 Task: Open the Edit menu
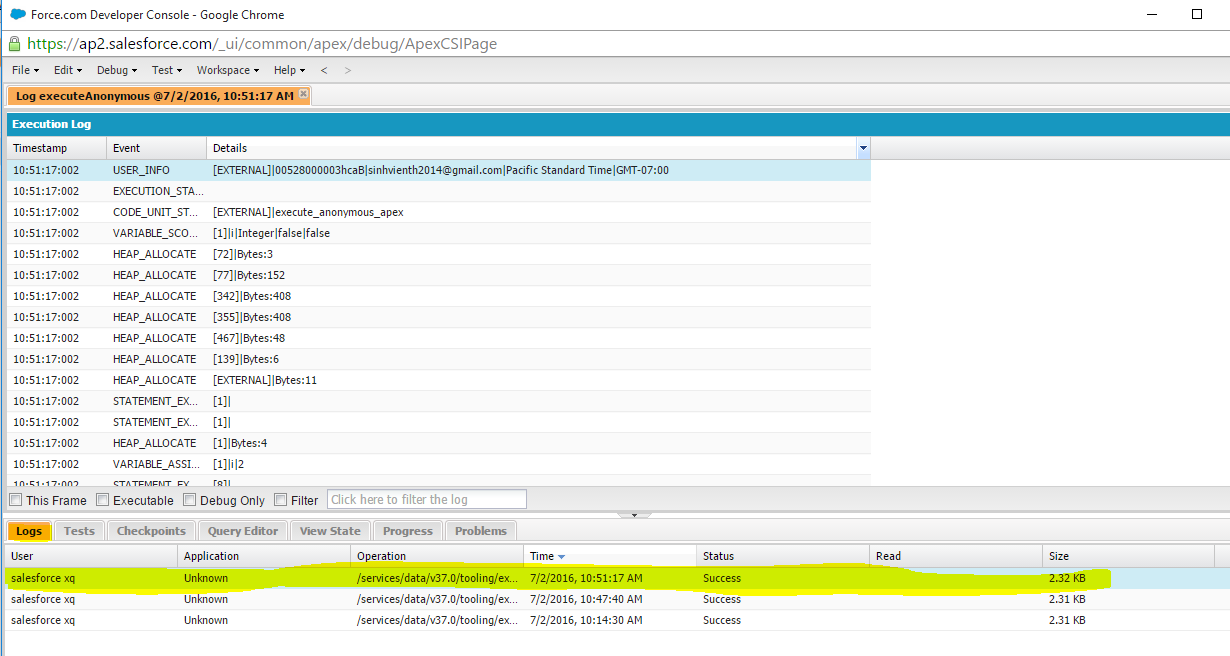pos(68,70)
